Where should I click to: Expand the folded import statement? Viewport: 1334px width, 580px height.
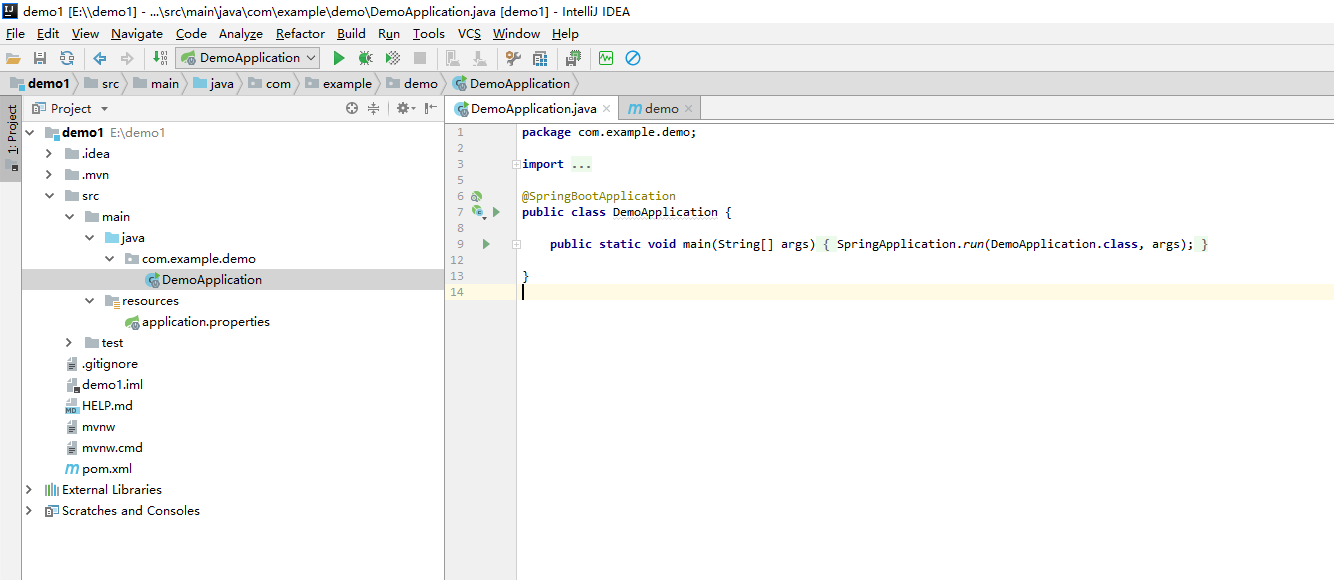point(515,164)
